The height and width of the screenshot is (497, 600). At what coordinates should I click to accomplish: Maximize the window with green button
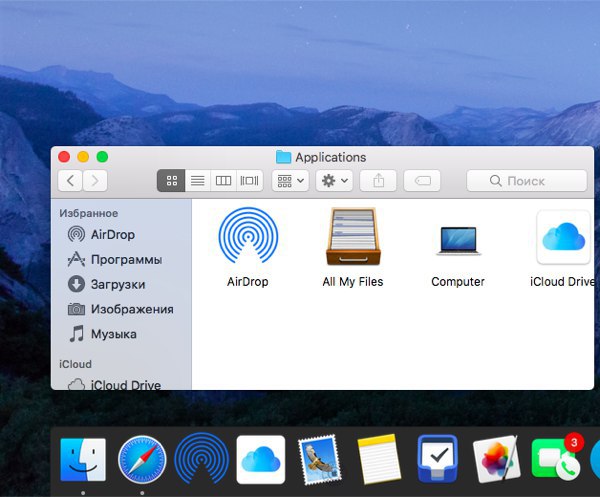102,157
